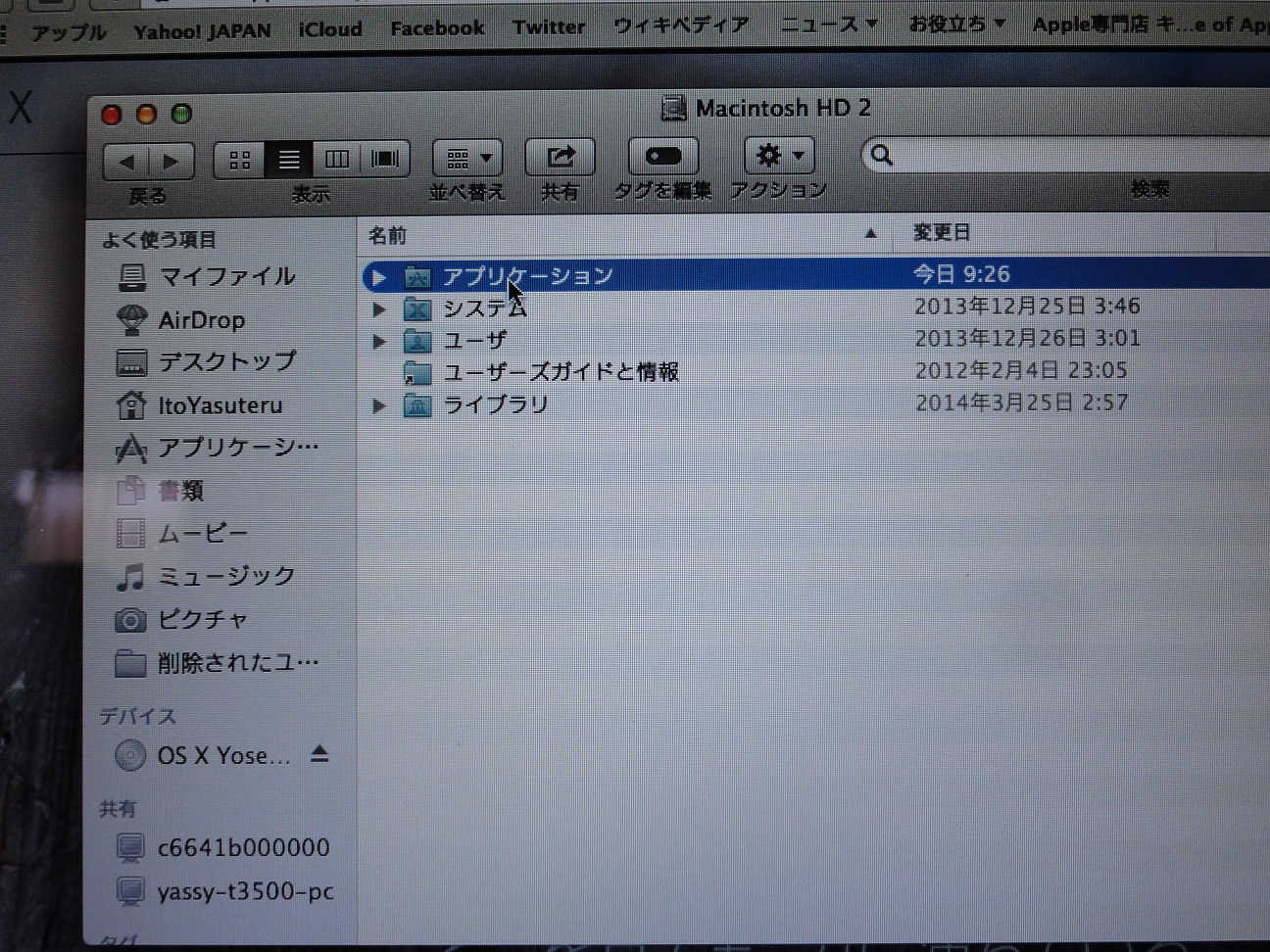Image resolution: width=1270 pixels, height=952 pixels.
Task: Open the アクション gear dropdown
Action: tap(779, 155)
